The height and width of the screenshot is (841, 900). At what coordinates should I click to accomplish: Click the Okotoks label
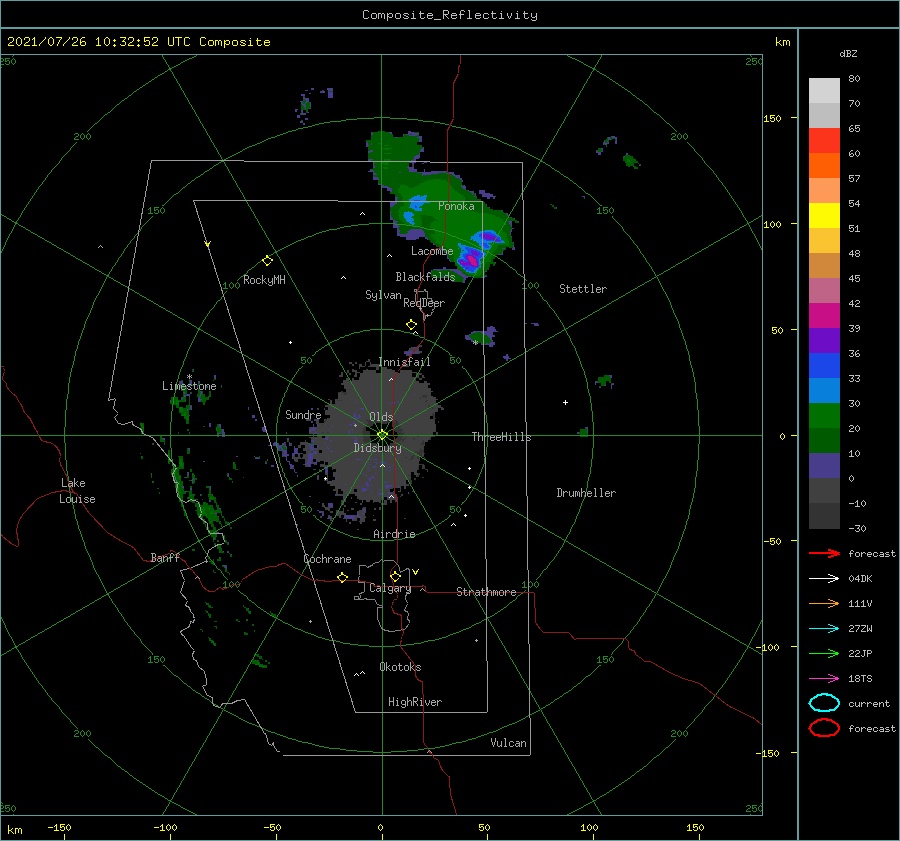click(400, 667)
